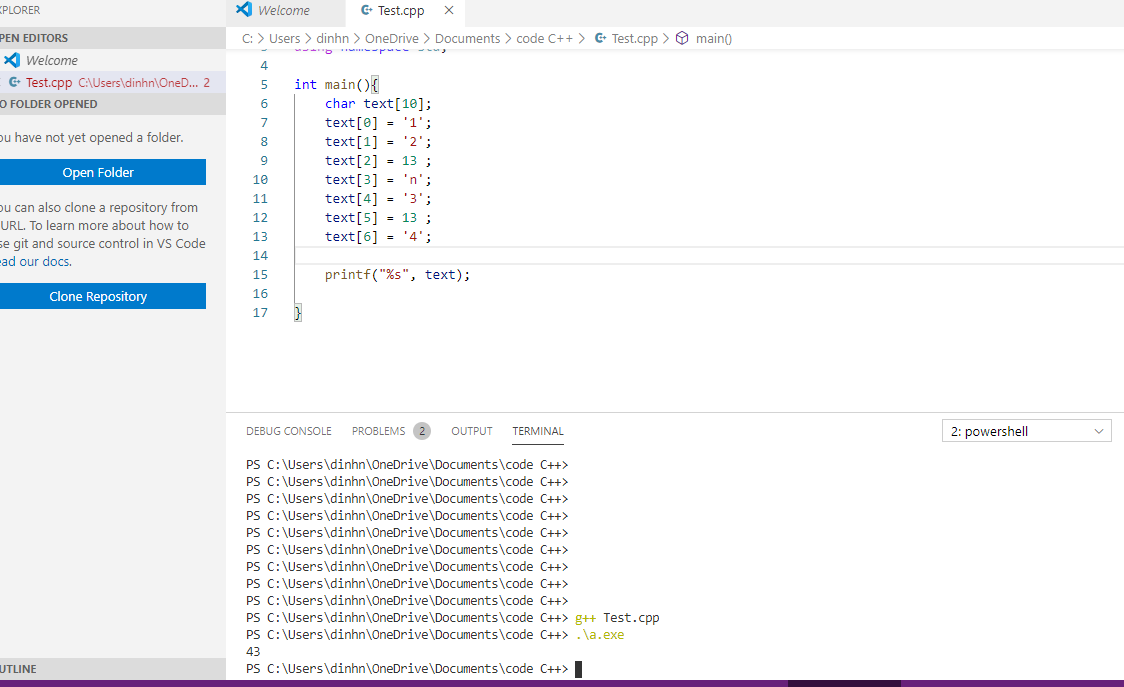Select the 'code C++' breadcrumb folder

click(x=544, y=38)
